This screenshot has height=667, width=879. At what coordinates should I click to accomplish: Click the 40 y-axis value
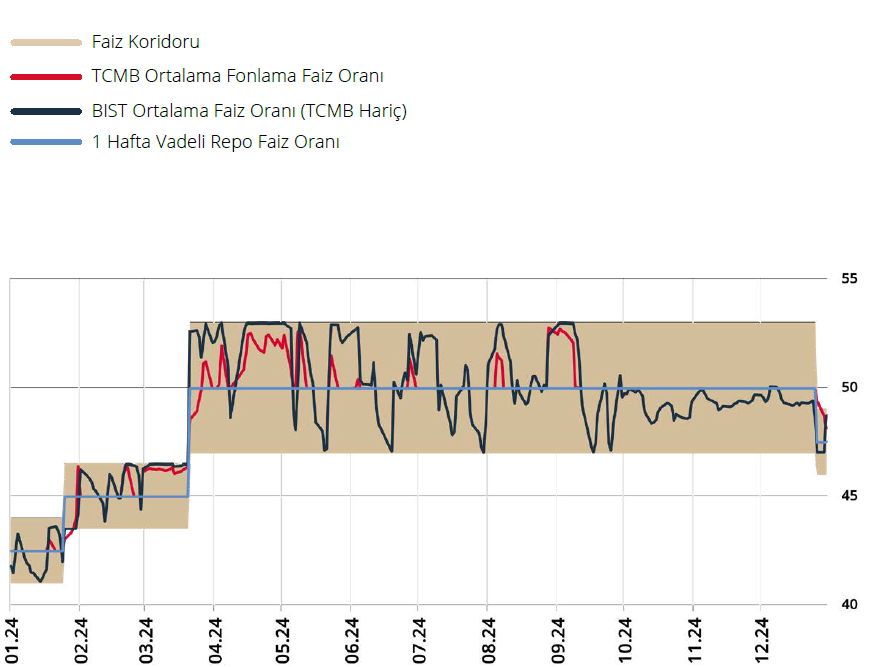click(849, 604)
